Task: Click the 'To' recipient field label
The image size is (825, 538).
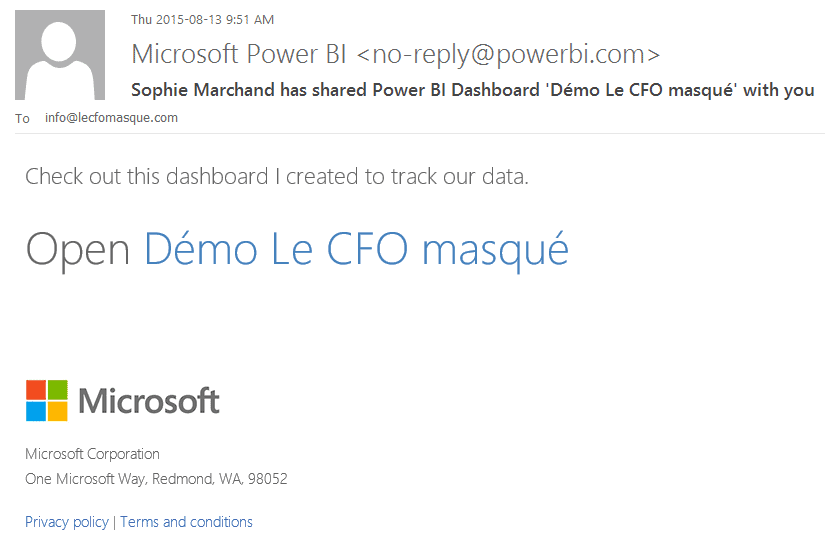Action: click(x=23, y=118)
